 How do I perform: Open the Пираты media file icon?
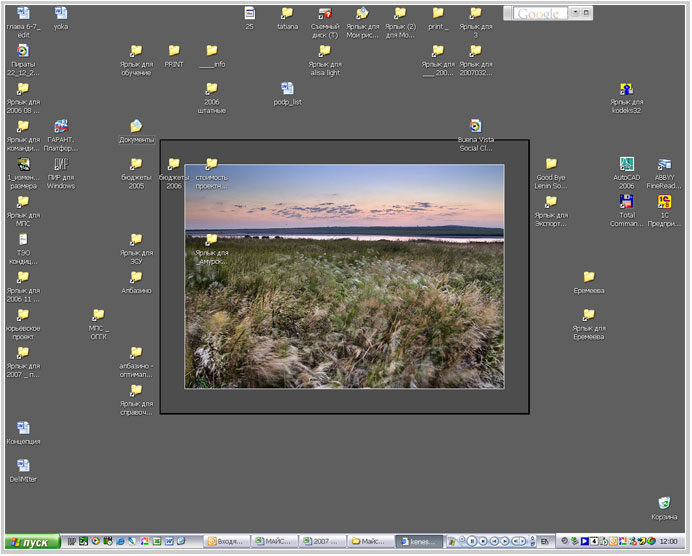23,60
